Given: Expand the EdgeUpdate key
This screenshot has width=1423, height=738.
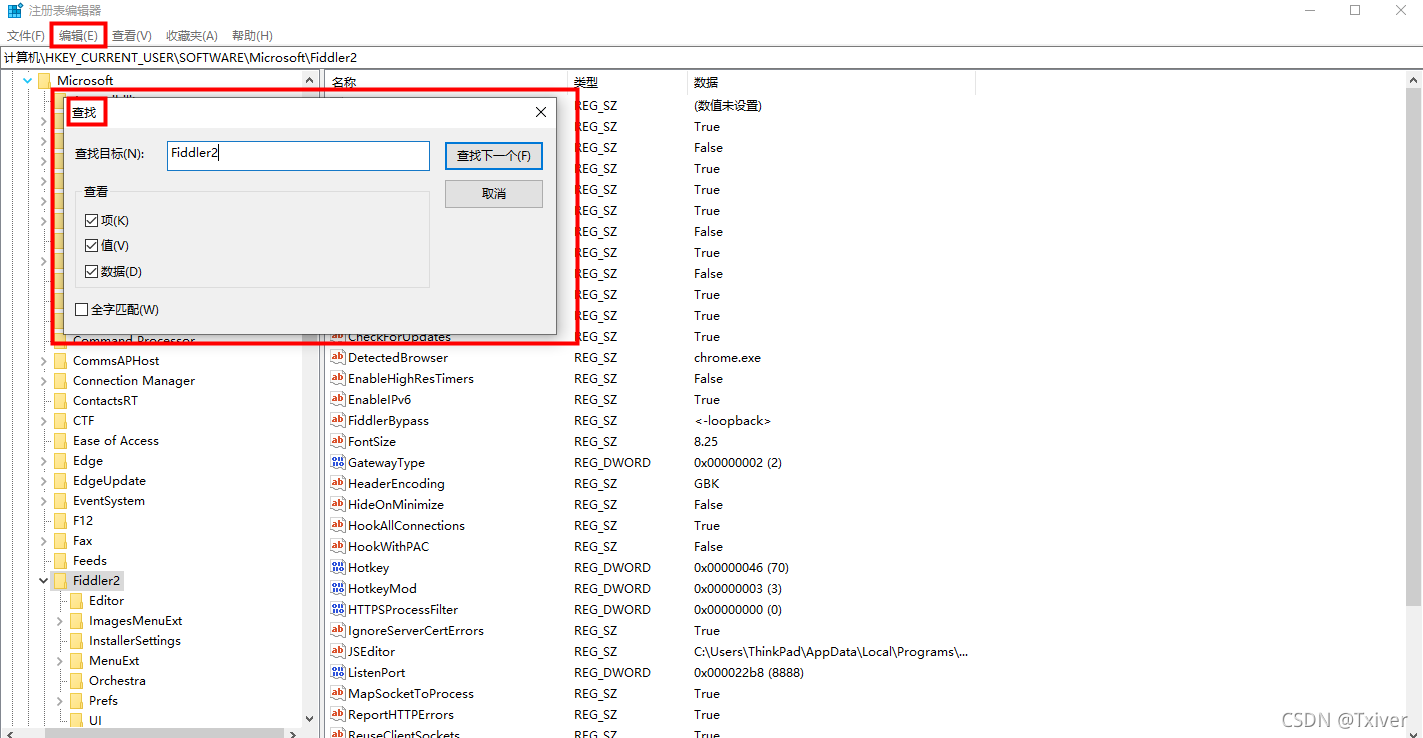Looking at the screenshot, I should point(43,480).
